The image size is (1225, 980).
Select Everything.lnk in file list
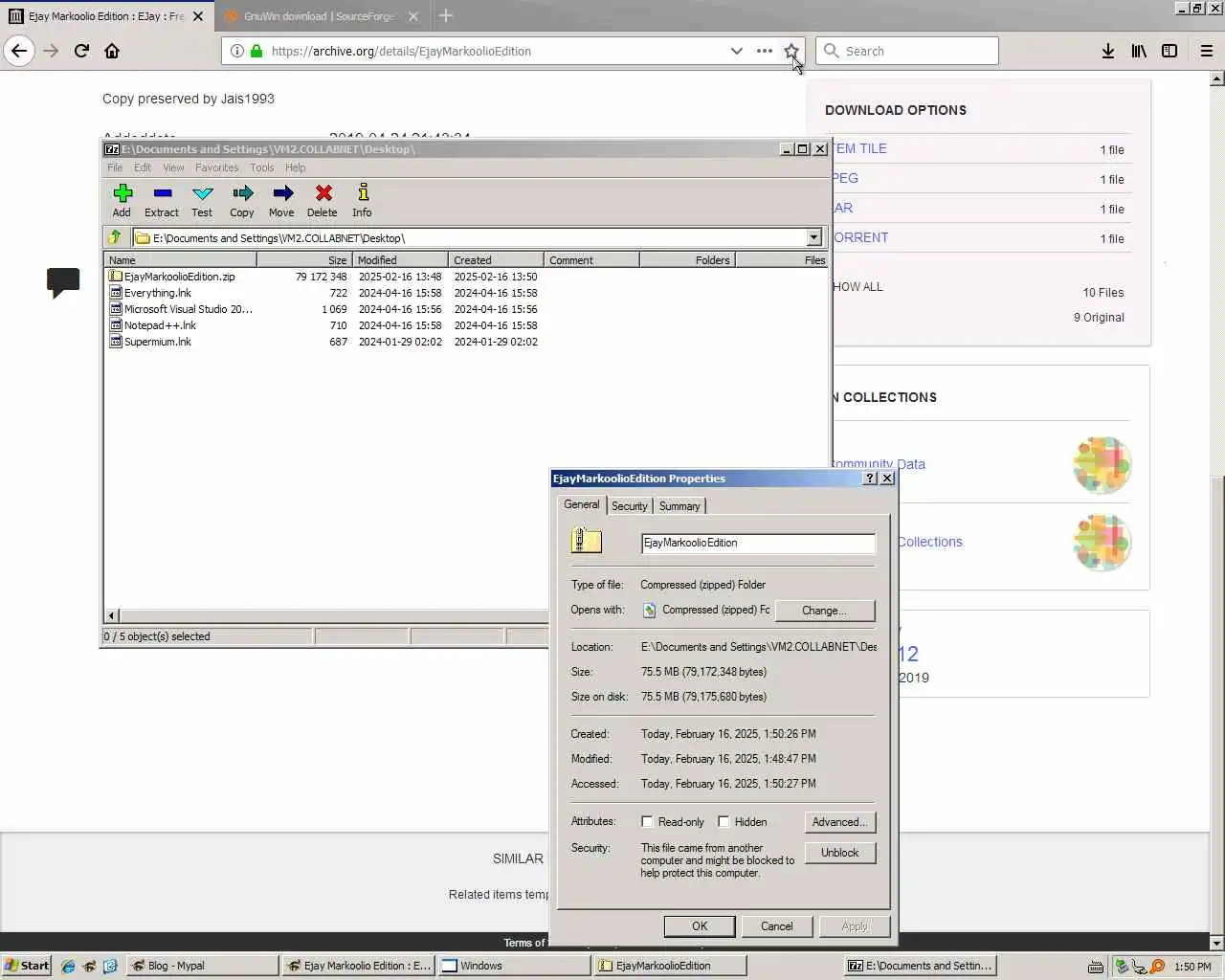pyautogui.click(x=158, y=293)
